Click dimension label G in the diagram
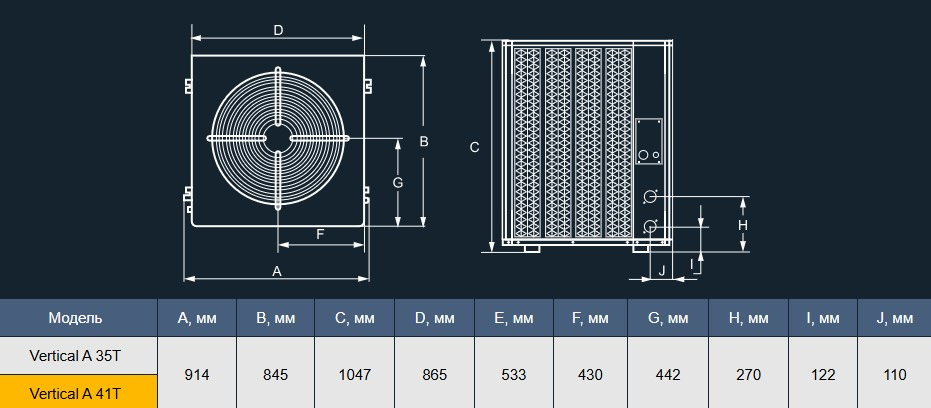This screenshot has height=408, width=931. tap(397, 183)
